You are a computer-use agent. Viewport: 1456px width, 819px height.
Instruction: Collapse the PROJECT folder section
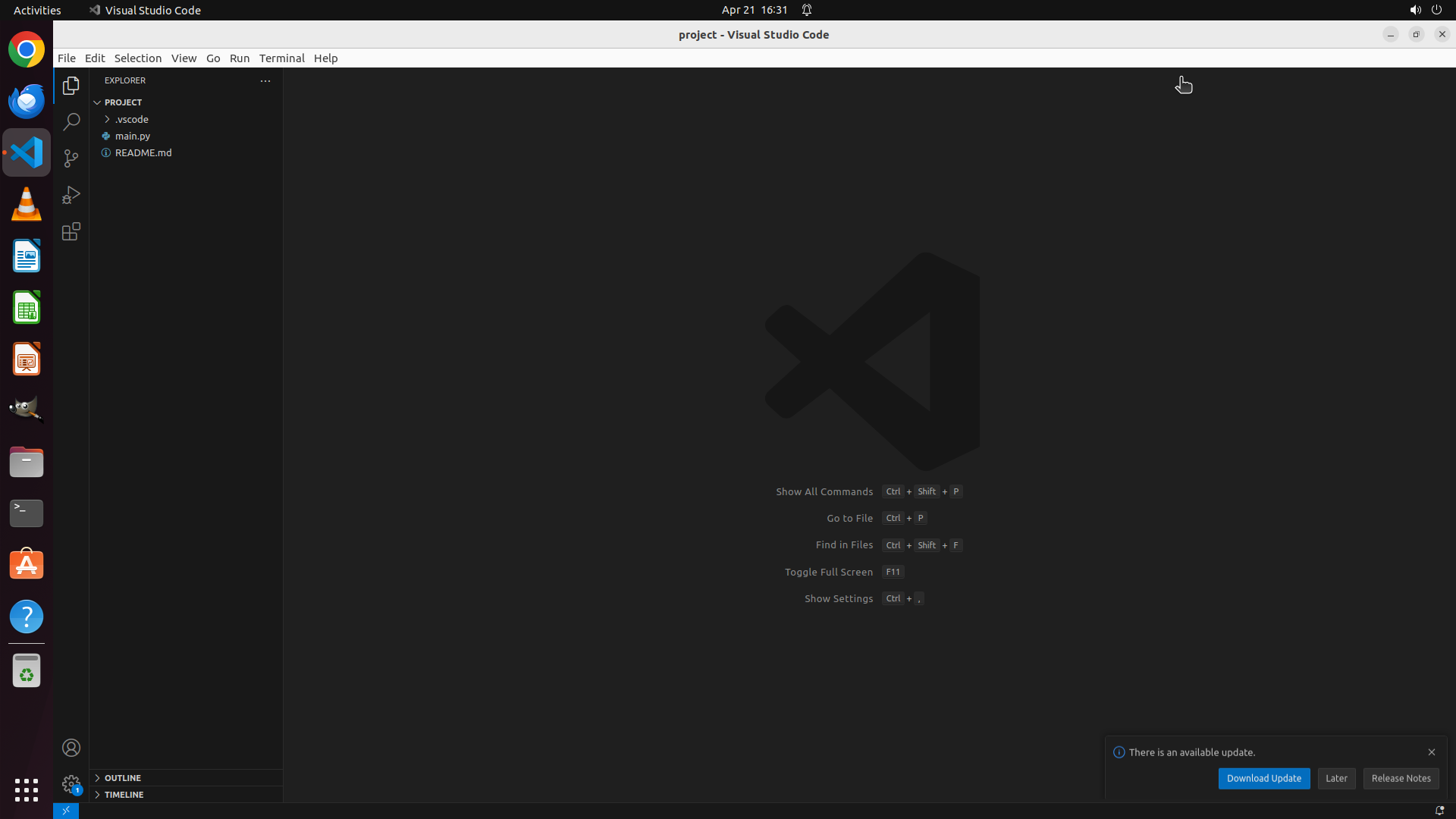[123, 102]
